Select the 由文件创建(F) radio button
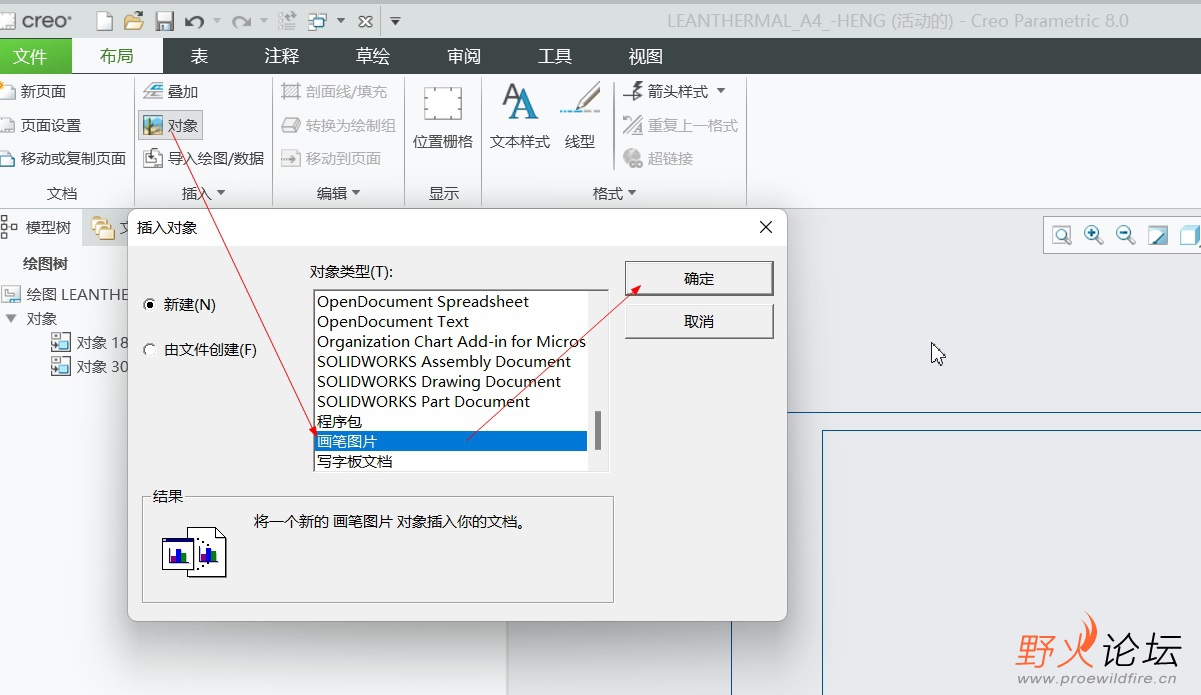The height and width of the screenshot is (695, 1201). 150,350
